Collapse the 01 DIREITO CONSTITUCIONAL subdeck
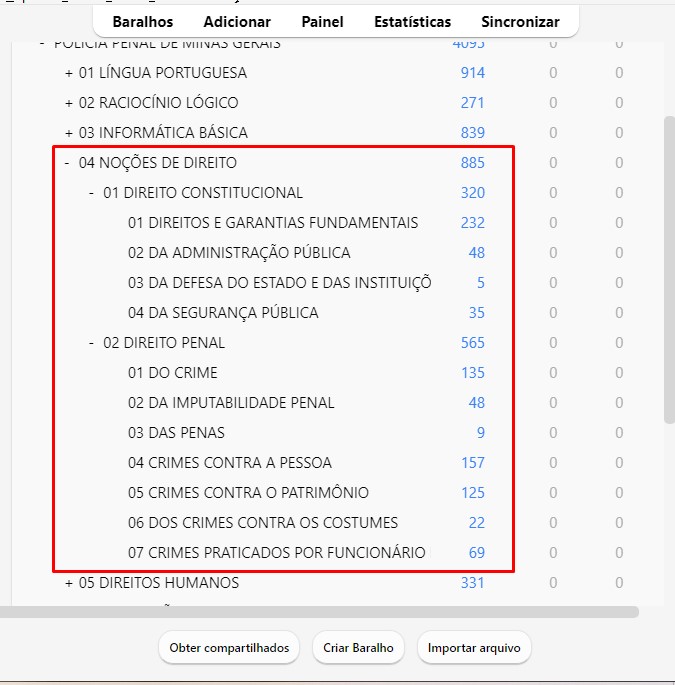The width and height of the screenshot is (675, 685). (91, 193)
